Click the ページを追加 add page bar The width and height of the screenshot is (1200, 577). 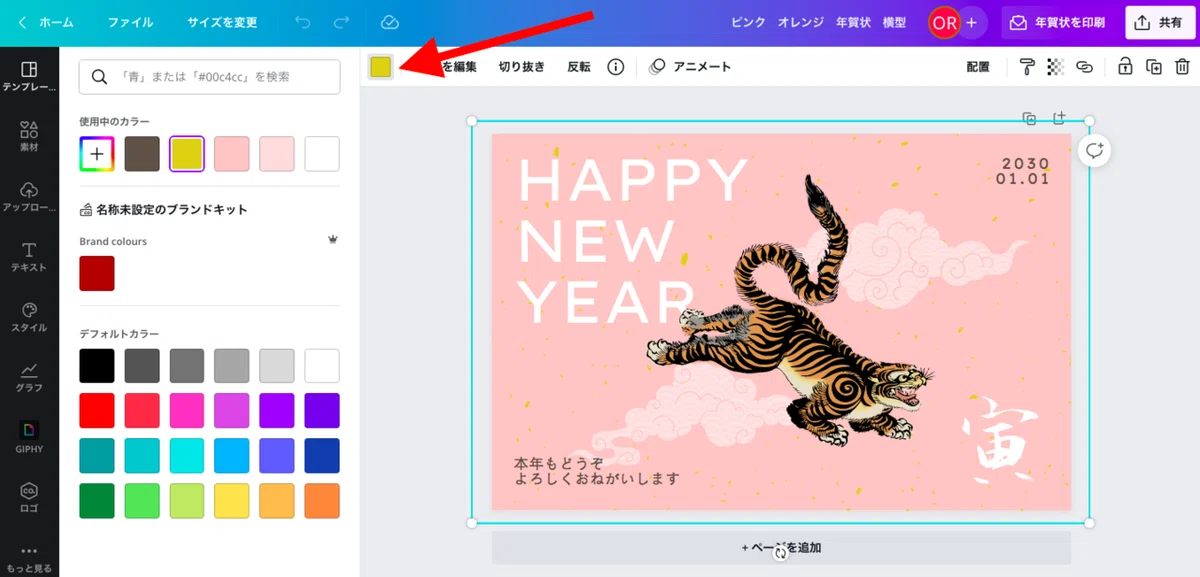tap(781, 548)
